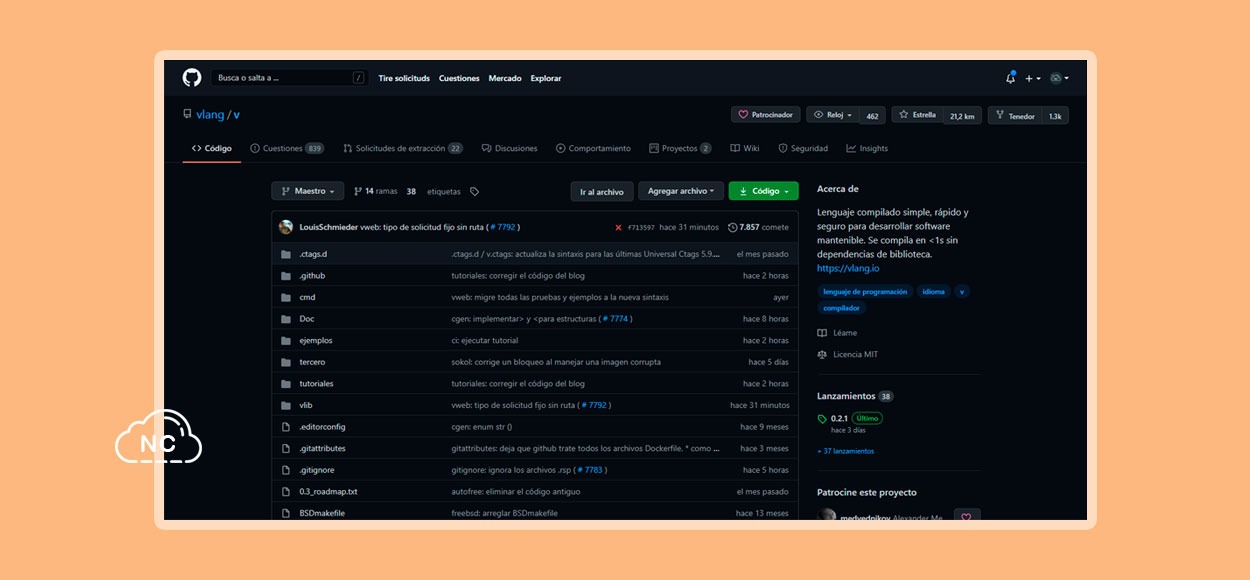1250x580 pixels.
Task: Open the Maestro branch dropdown
Action: (x=308, y=191)
